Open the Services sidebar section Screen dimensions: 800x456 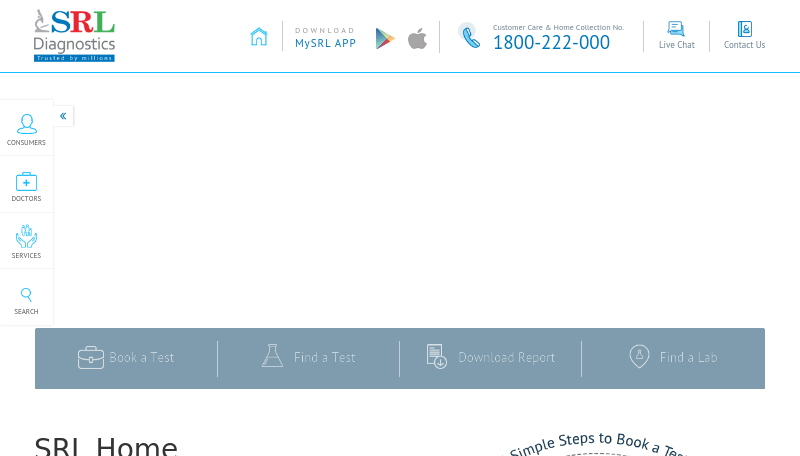[x=26, y=241]
